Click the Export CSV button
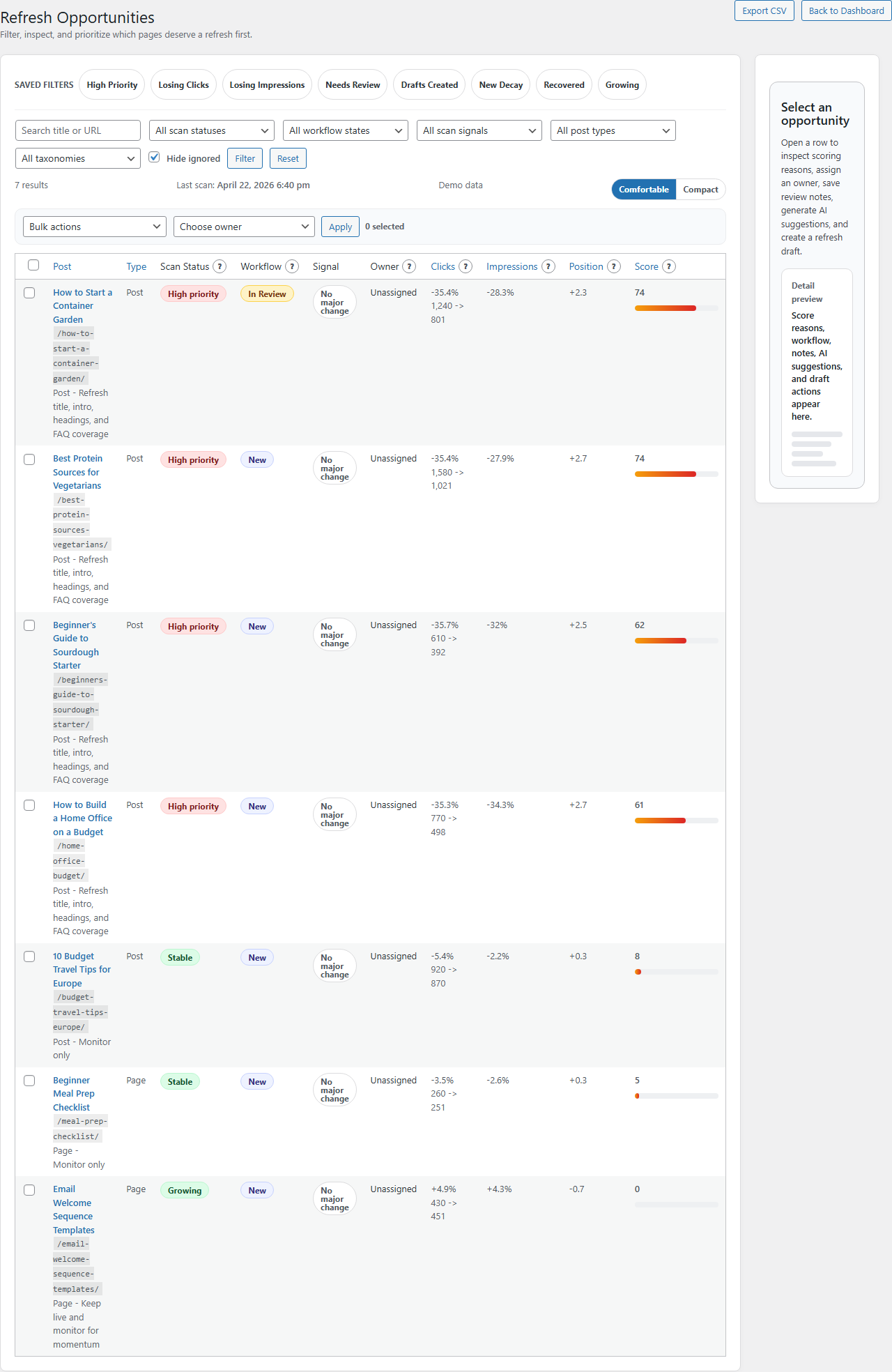The height and width of the screenshot is (1372, 892). click(x=764, y=10)
